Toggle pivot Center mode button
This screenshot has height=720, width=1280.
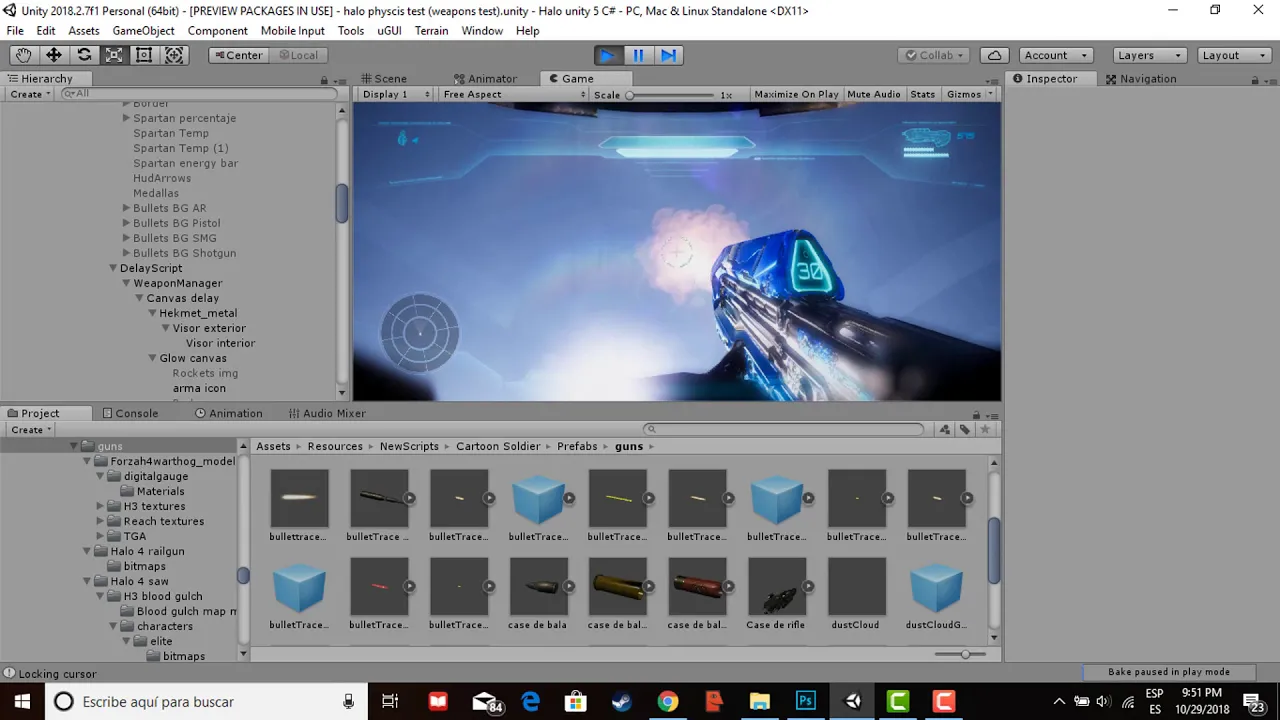pos(237,55)
